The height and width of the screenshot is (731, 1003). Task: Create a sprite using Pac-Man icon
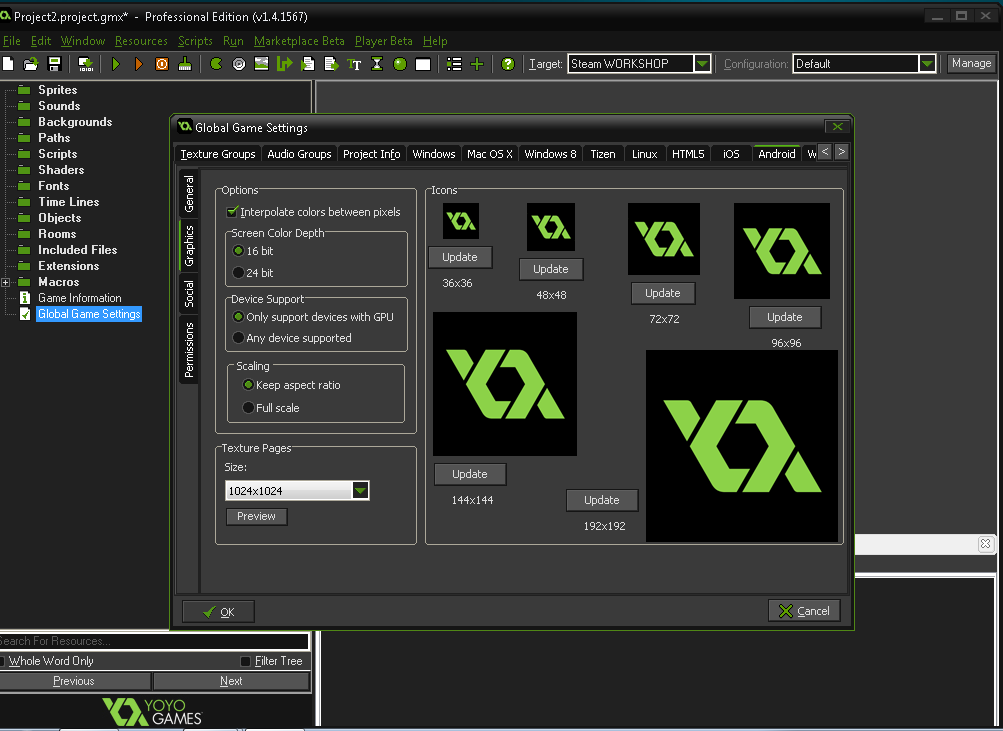(216, 64)
